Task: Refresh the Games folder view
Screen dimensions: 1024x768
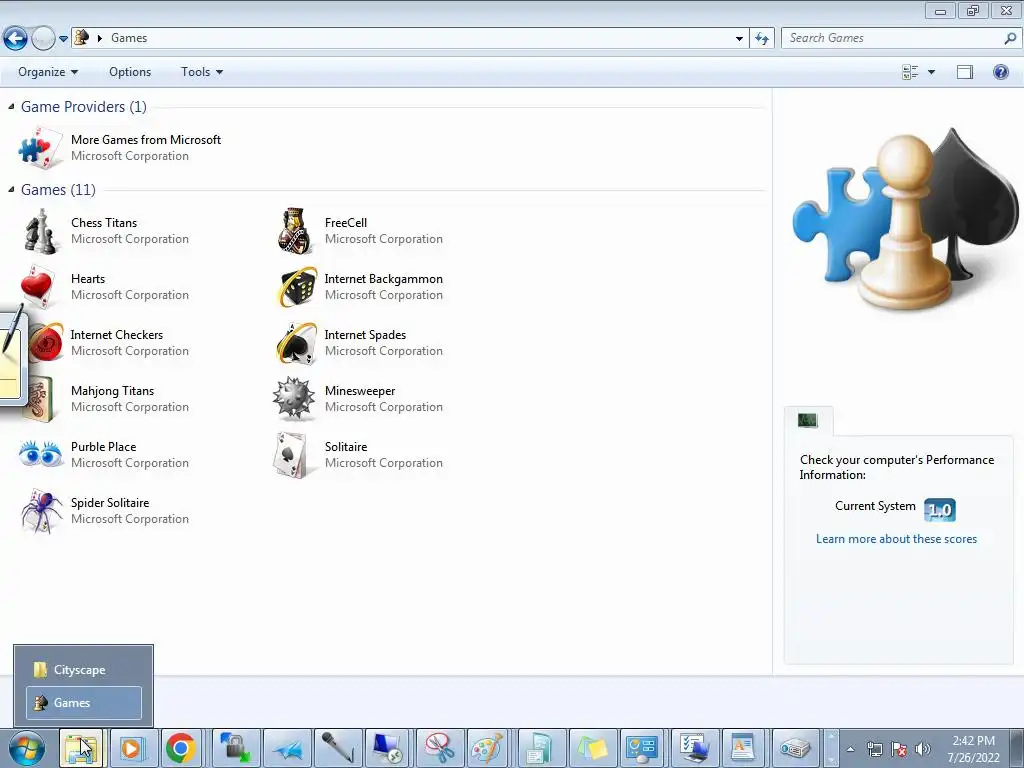Action: [761, 39]
